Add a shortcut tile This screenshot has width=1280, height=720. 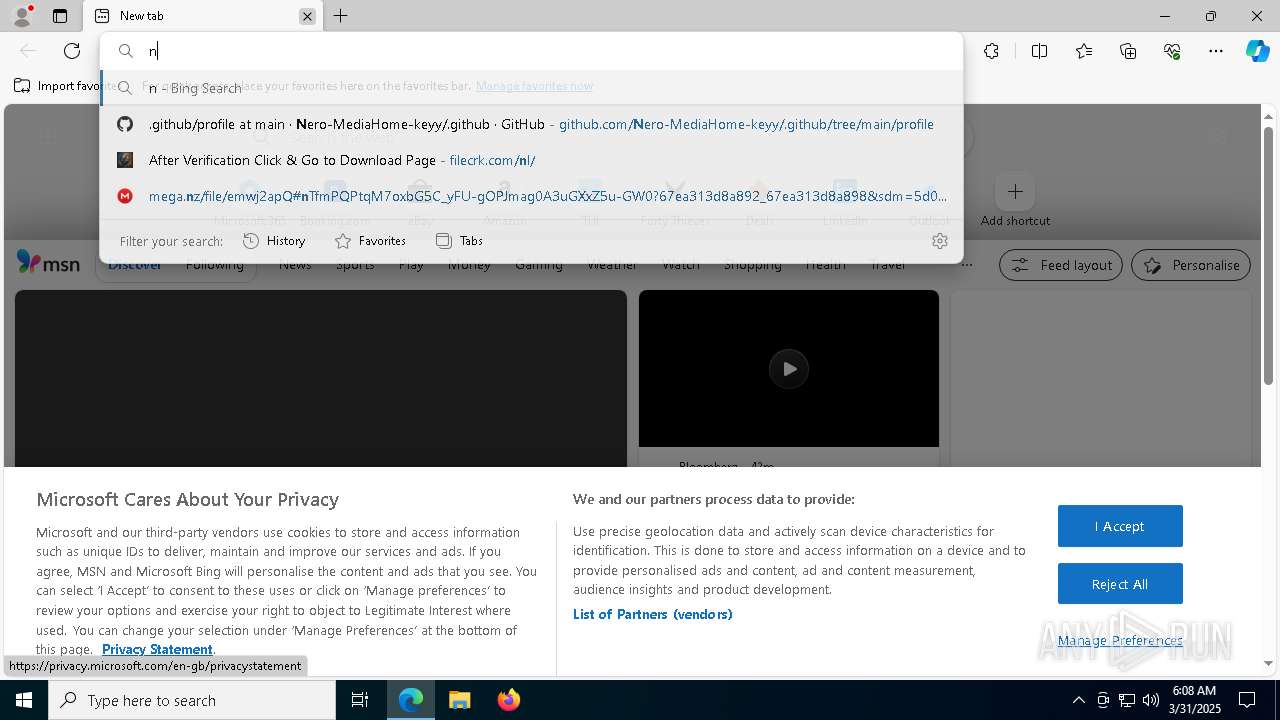1015,200
